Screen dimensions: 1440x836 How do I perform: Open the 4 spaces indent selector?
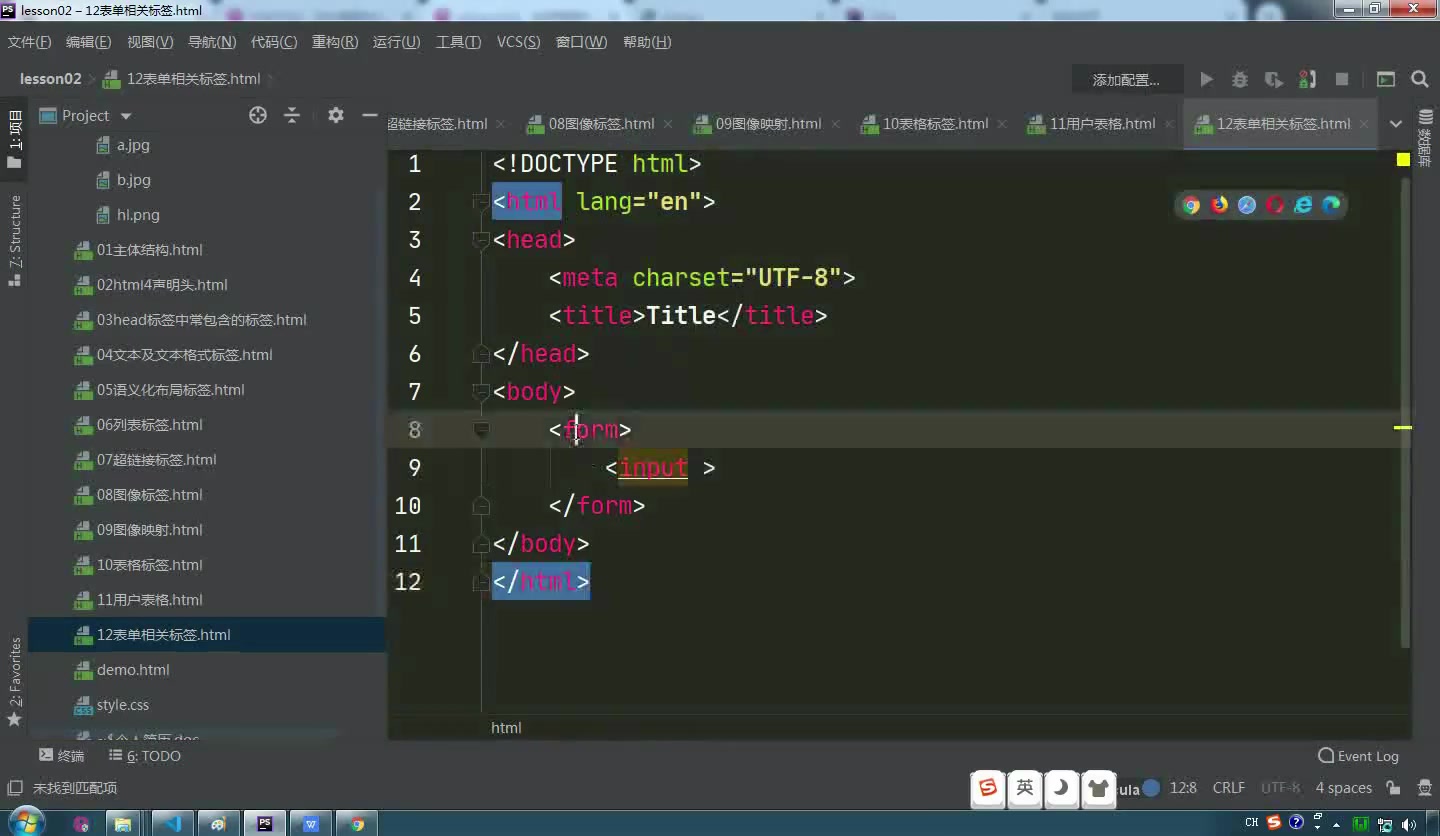1343,788
